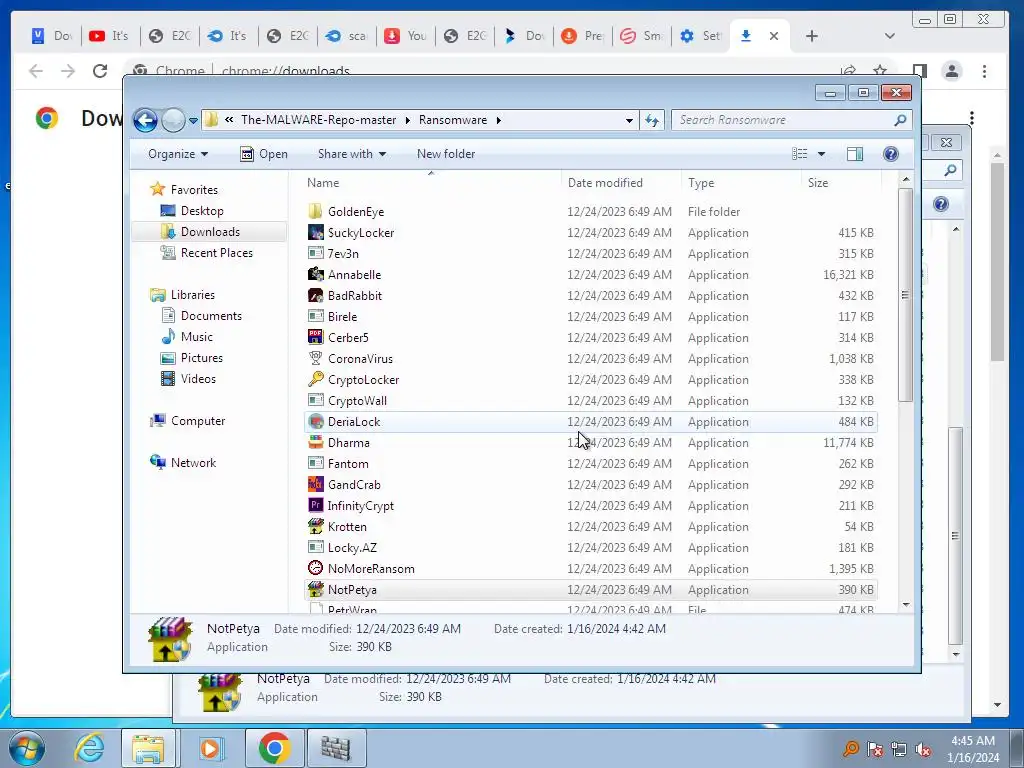The image size is (1024, 768).
Task: Select the Fantom file
Action: 348,464
